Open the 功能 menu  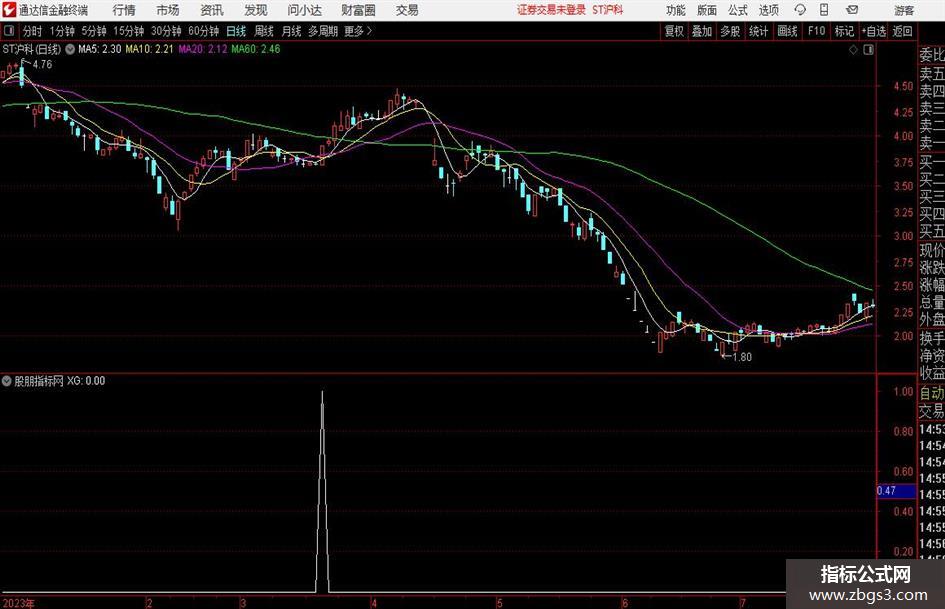676,10
